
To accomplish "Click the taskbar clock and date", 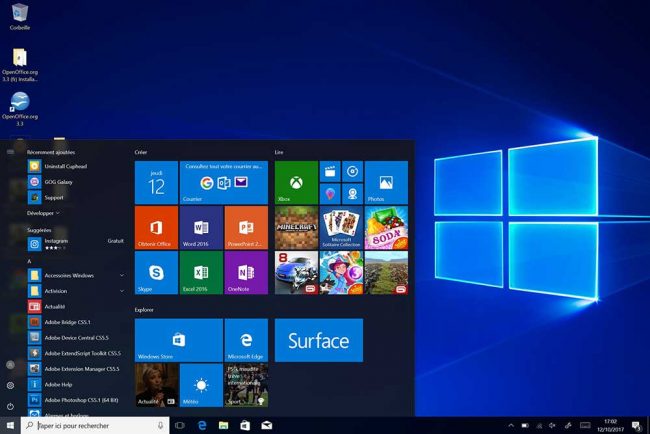I will pyautogui.click(x=610, y=425).
